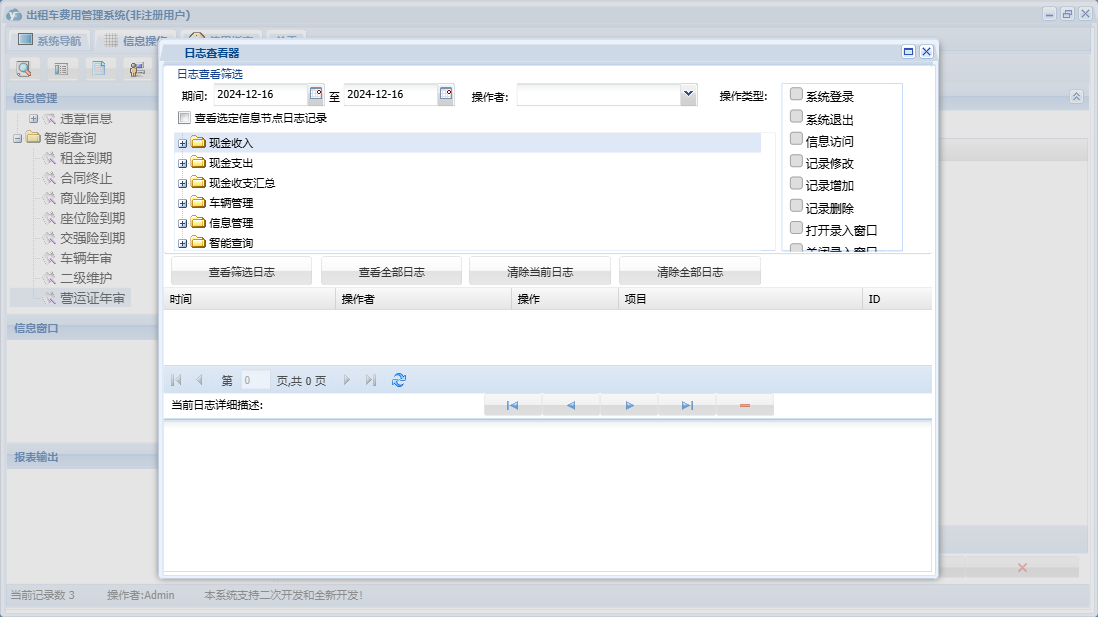Go to previous log detail record
Viewport: 1098px width, 617px height.
[571, 405]
